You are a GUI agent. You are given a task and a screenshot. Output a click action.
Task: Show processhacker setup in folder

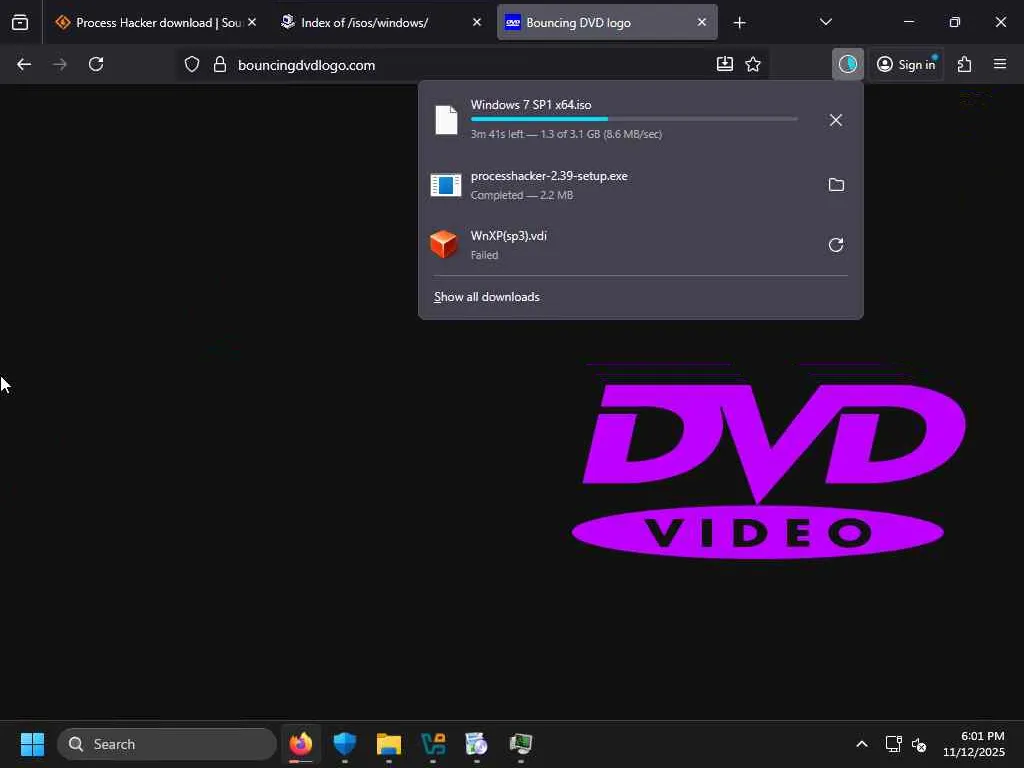pyautogui.click(x=836, y=185)
